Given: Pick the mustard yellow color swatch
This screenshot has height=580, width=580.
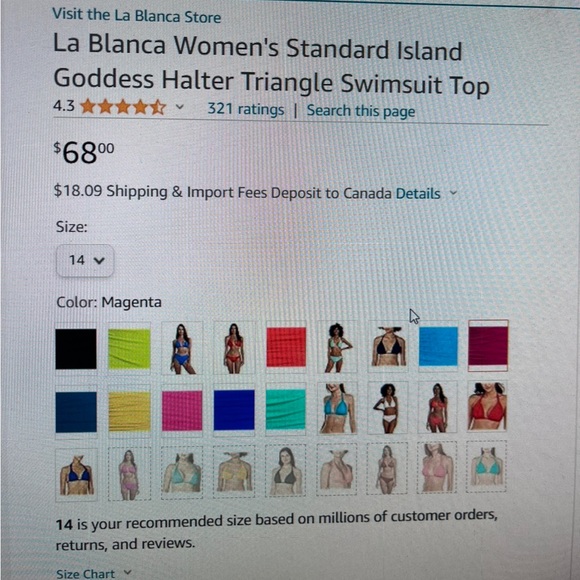Looking at the screenshot, I should (x=129, y=412).
